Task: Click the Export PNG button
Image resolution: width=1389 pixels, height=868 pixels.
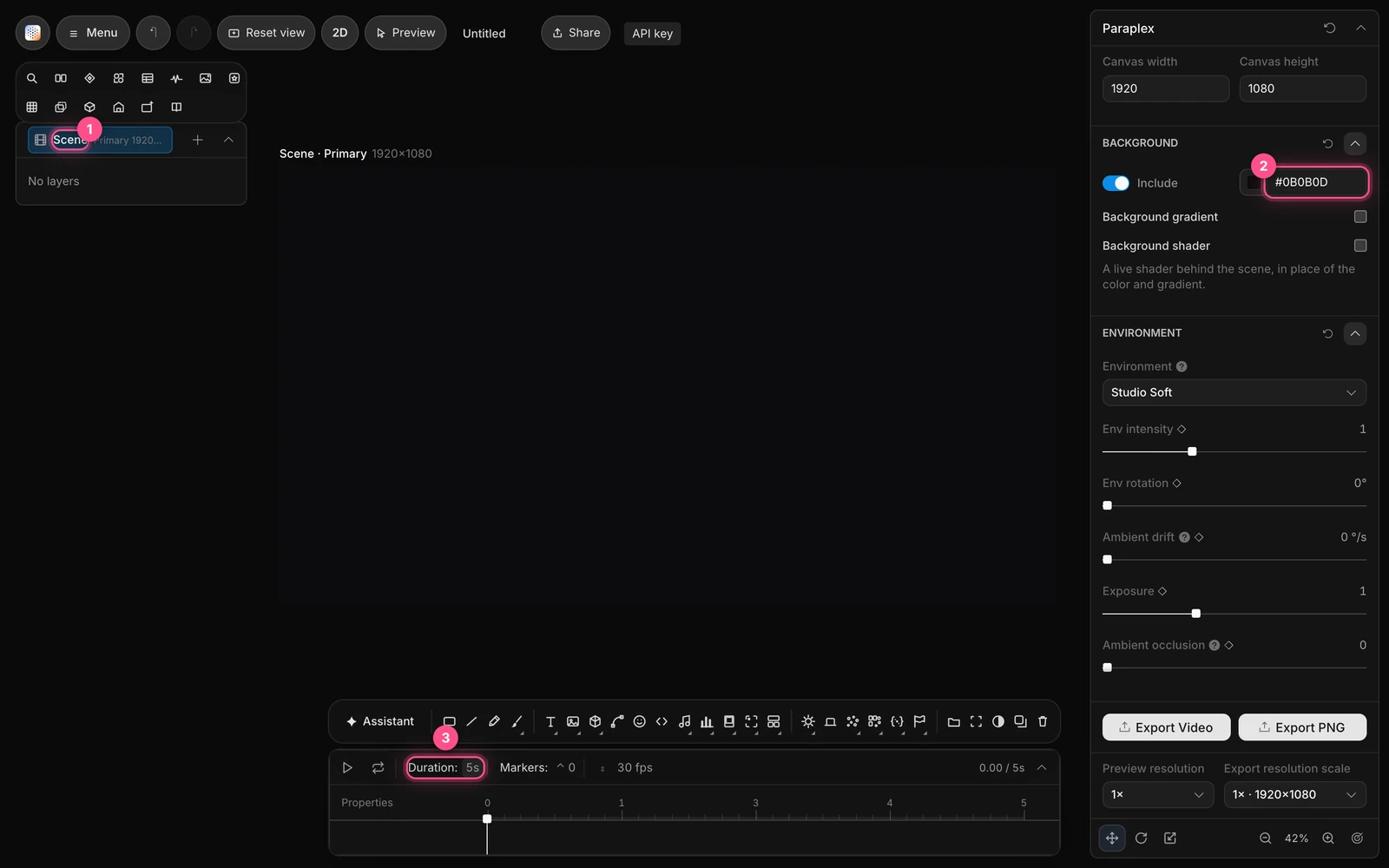Action: coord(1302,727)
